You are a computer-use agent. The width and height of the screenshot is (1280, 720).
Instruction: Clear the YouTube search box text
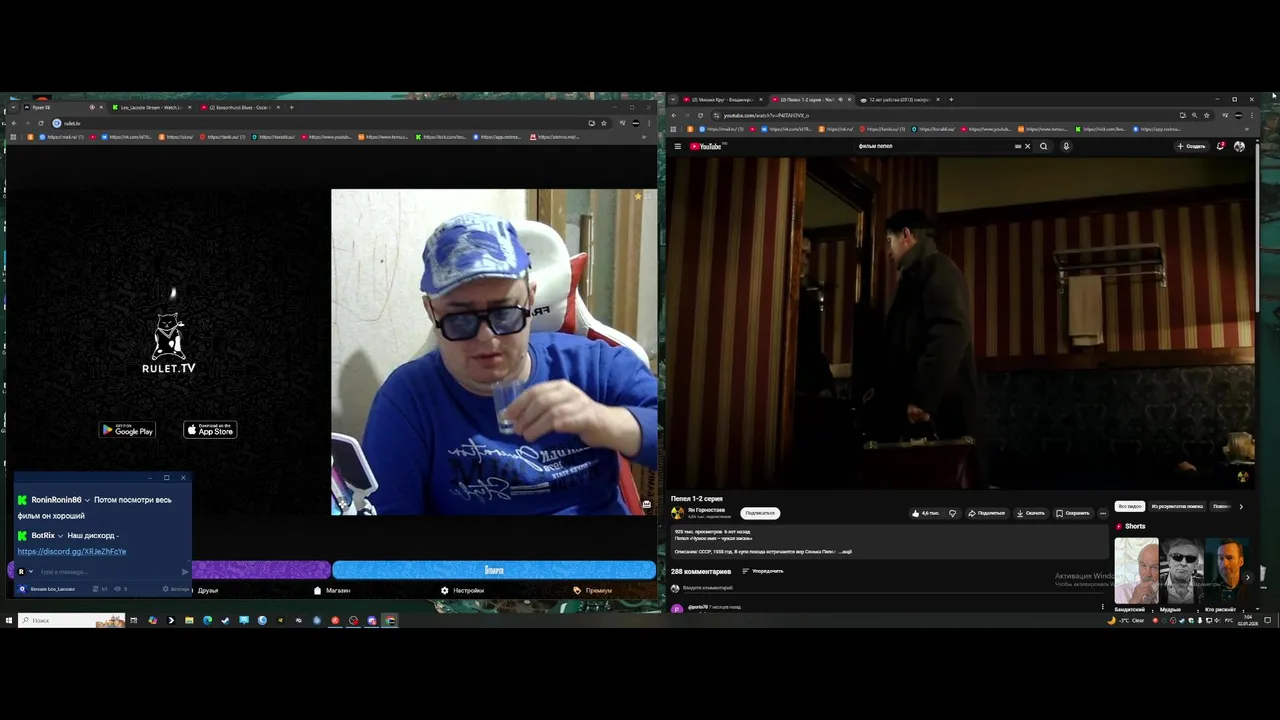point(1027,146)
